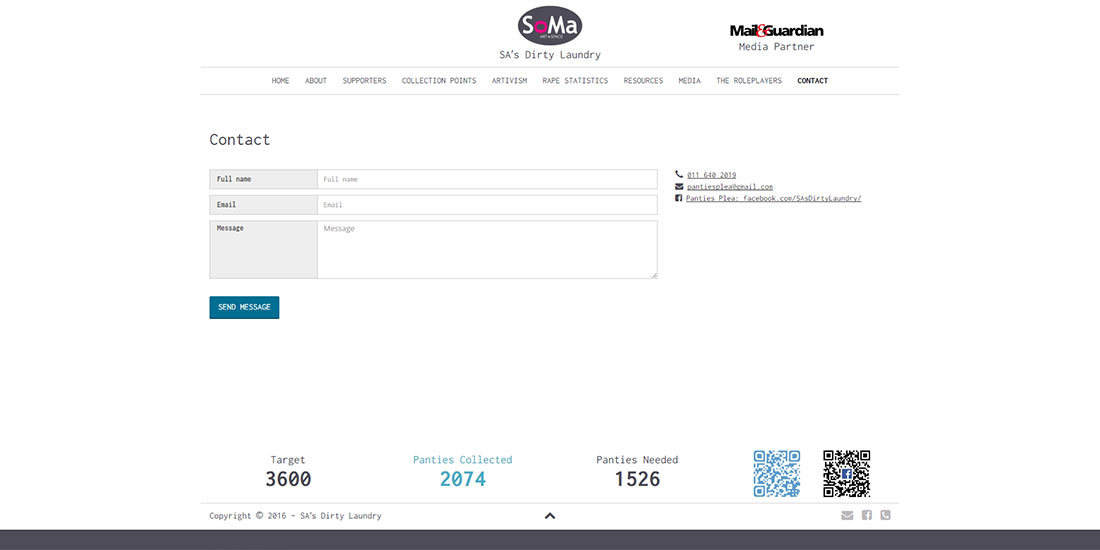The width and height of the screenshot is (1100, 550).
Task: Click the footer envelope email icon
Action: pos(847,516)
